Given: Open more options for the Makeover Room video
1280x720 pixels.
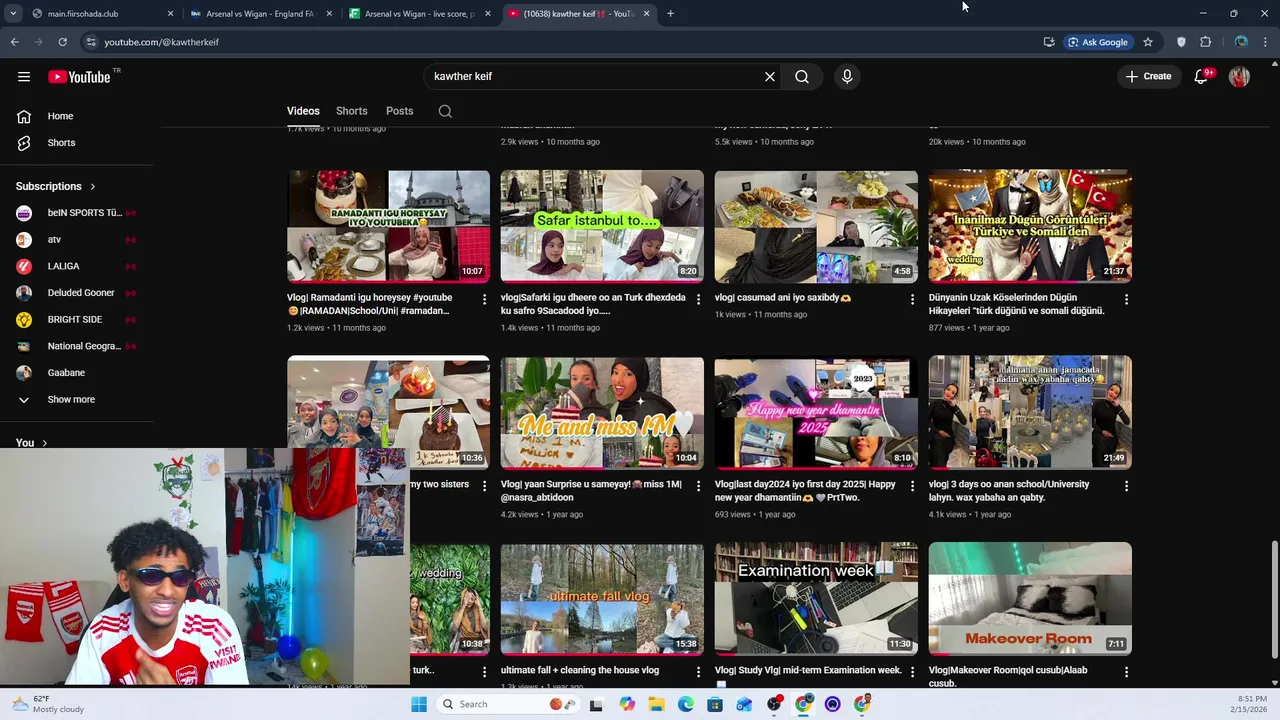Looking at the screenshot, I should 1126,672.
